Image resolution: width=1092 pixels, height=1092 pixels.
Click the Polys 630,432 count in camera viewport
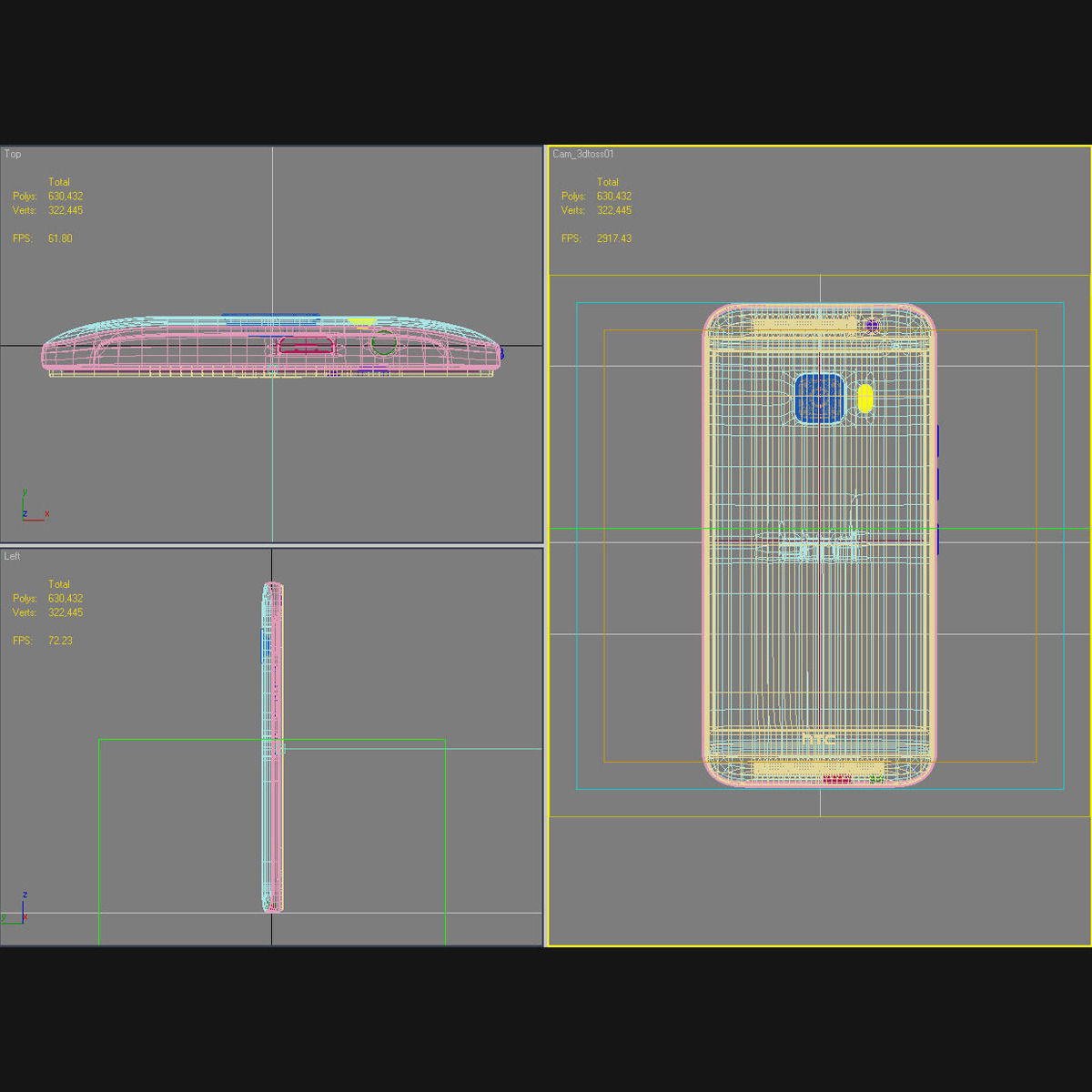click(x=614, y=197)
